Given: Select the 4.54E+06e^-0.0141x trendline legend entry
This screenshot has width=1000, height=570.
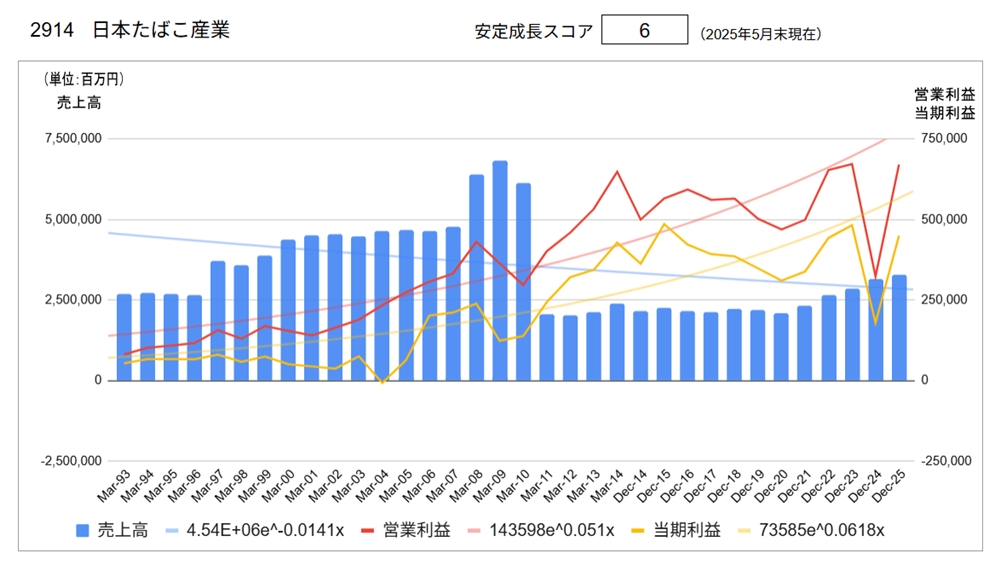Looking at the screenshot, I should coord(254,530).
